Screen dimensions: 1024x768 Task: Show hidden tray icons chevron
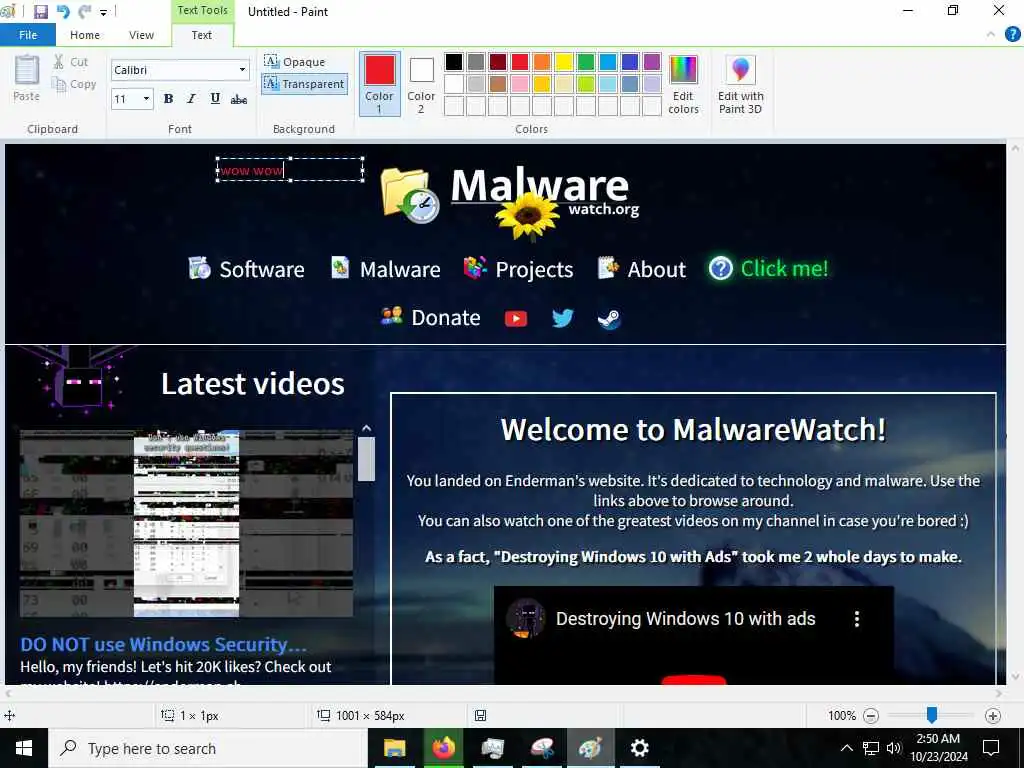(846, 748)
